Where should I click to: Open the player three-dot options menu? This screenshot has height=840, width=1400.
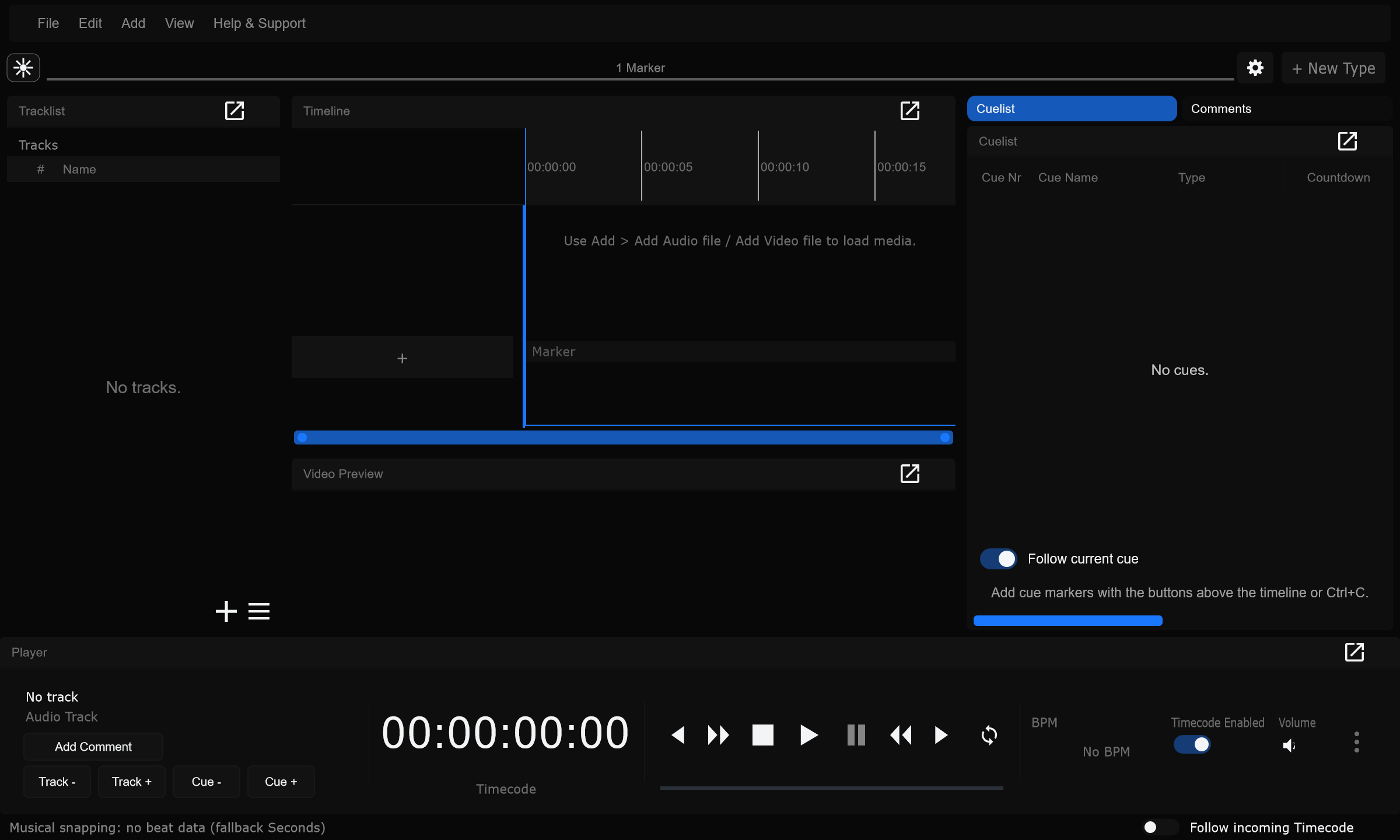coord(1357,742)
